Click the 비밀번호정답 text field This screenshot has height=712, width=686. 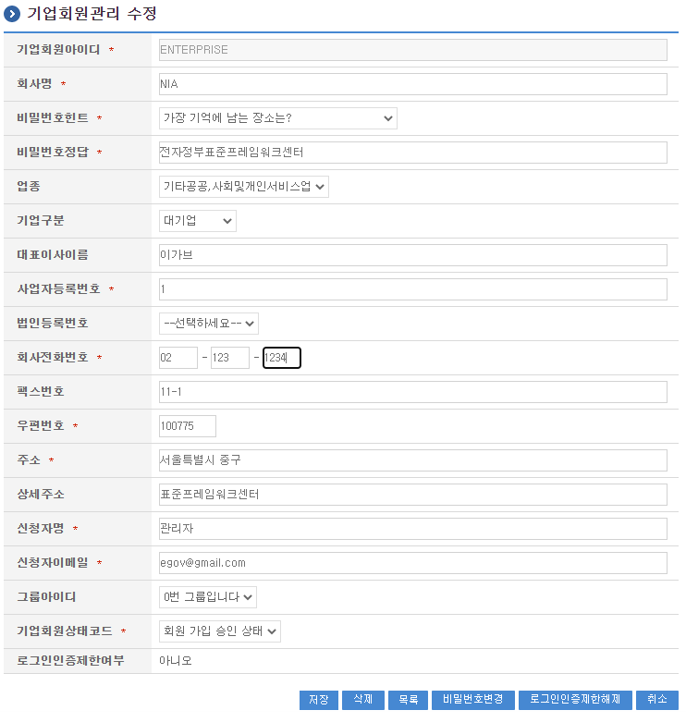(412, 152)
